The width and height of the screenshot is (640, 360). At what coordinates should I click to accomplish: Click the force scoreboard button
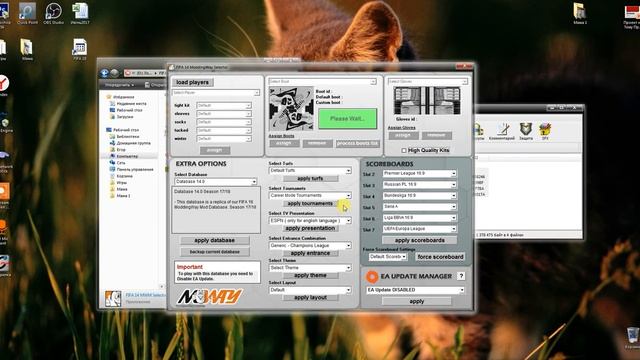click(x=440, y=257)
